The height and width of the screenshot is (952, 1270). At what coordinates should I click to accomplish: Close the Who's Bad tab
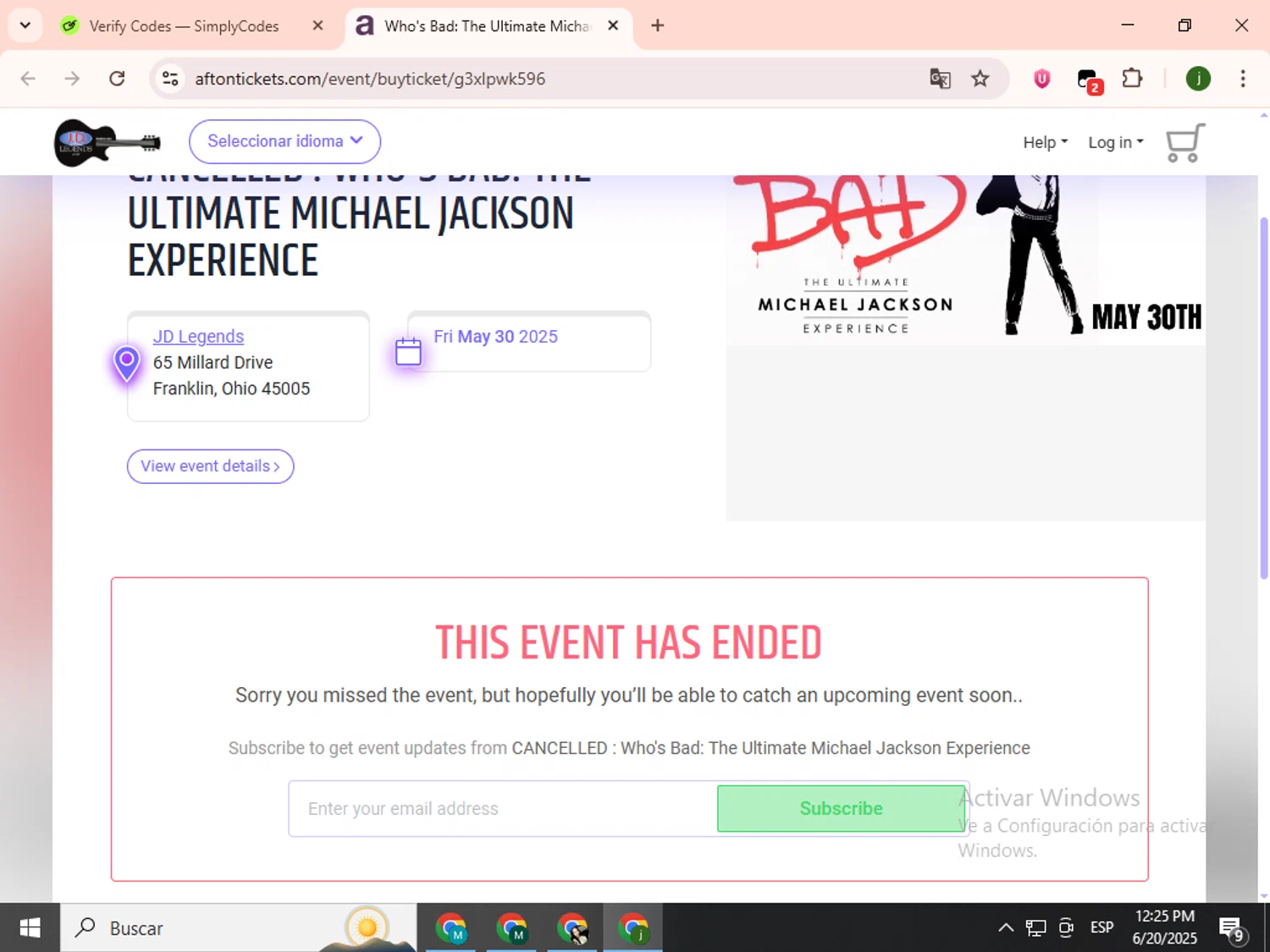[613, 25]
